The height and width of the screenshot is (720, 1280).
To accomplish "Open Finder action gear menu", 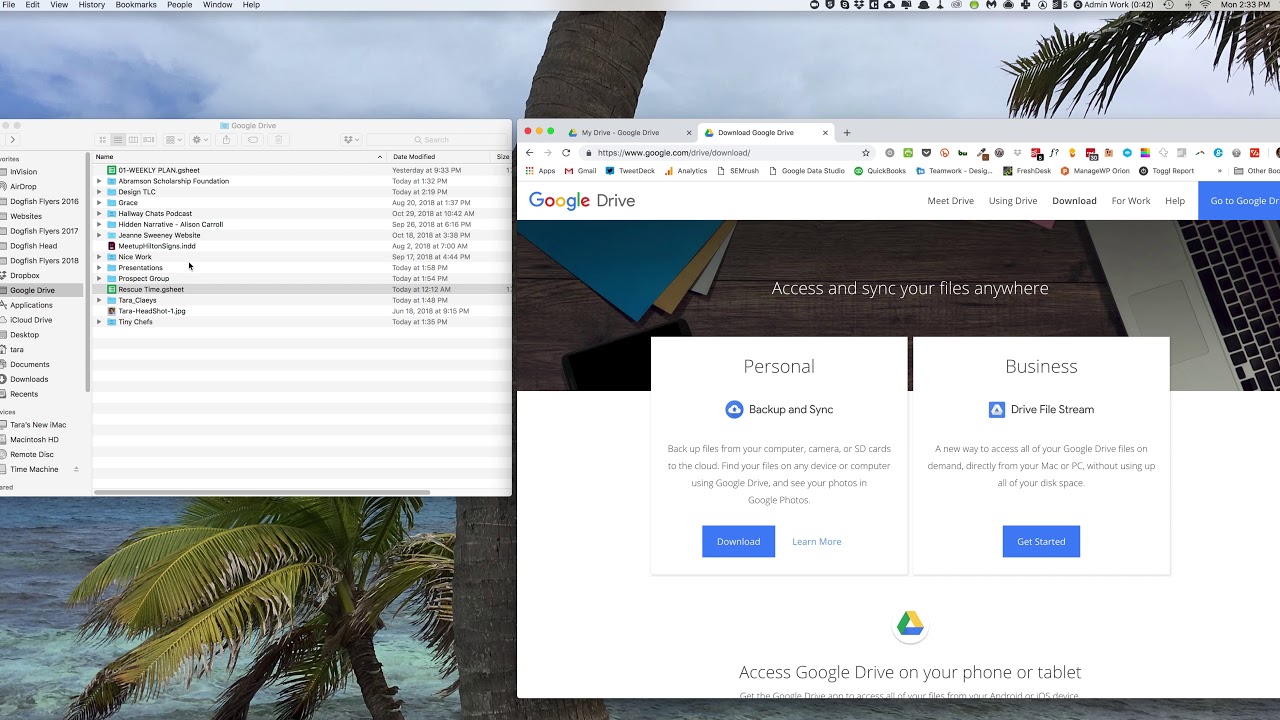I will 199,140.
